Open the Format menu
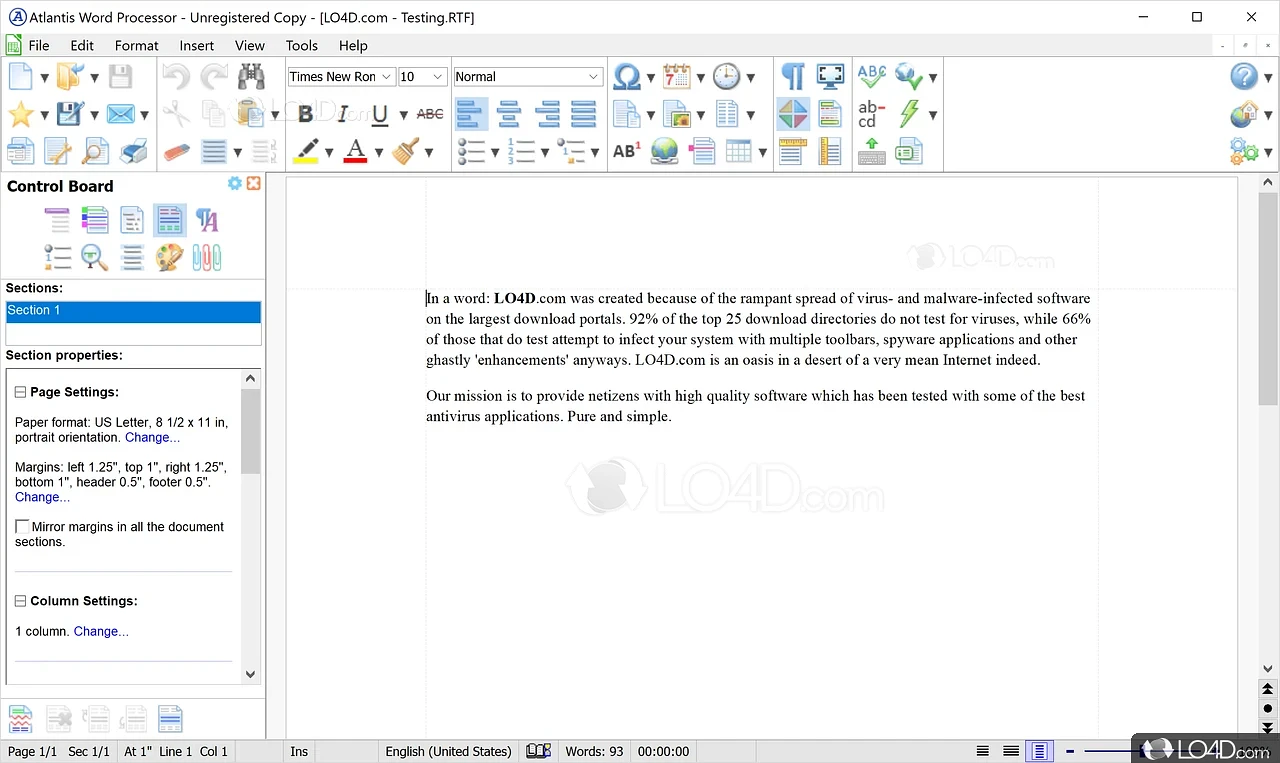Viewport: 1280px width, 763px height. pyautogui.click(x=136, y=45)
